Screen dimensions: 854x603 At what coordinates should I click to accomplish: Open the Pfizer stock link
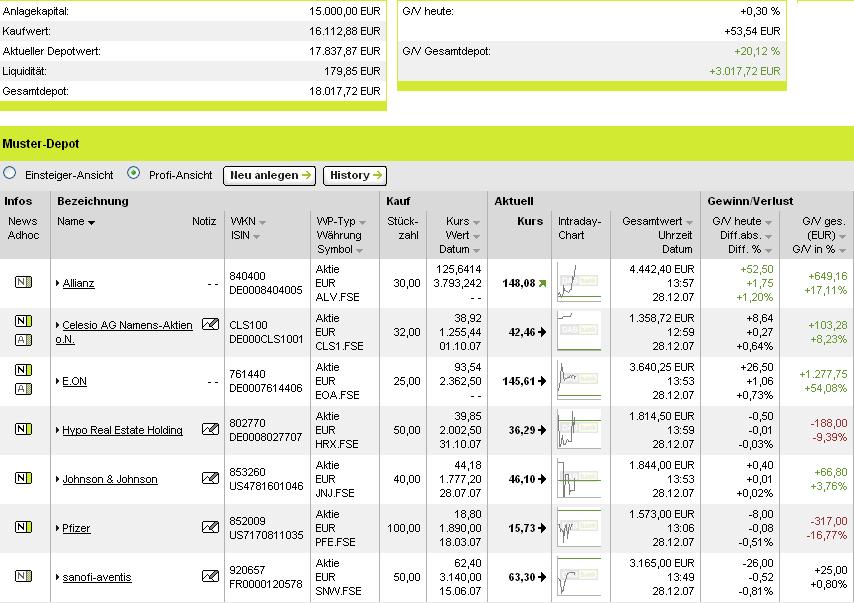tap(76, 528)
